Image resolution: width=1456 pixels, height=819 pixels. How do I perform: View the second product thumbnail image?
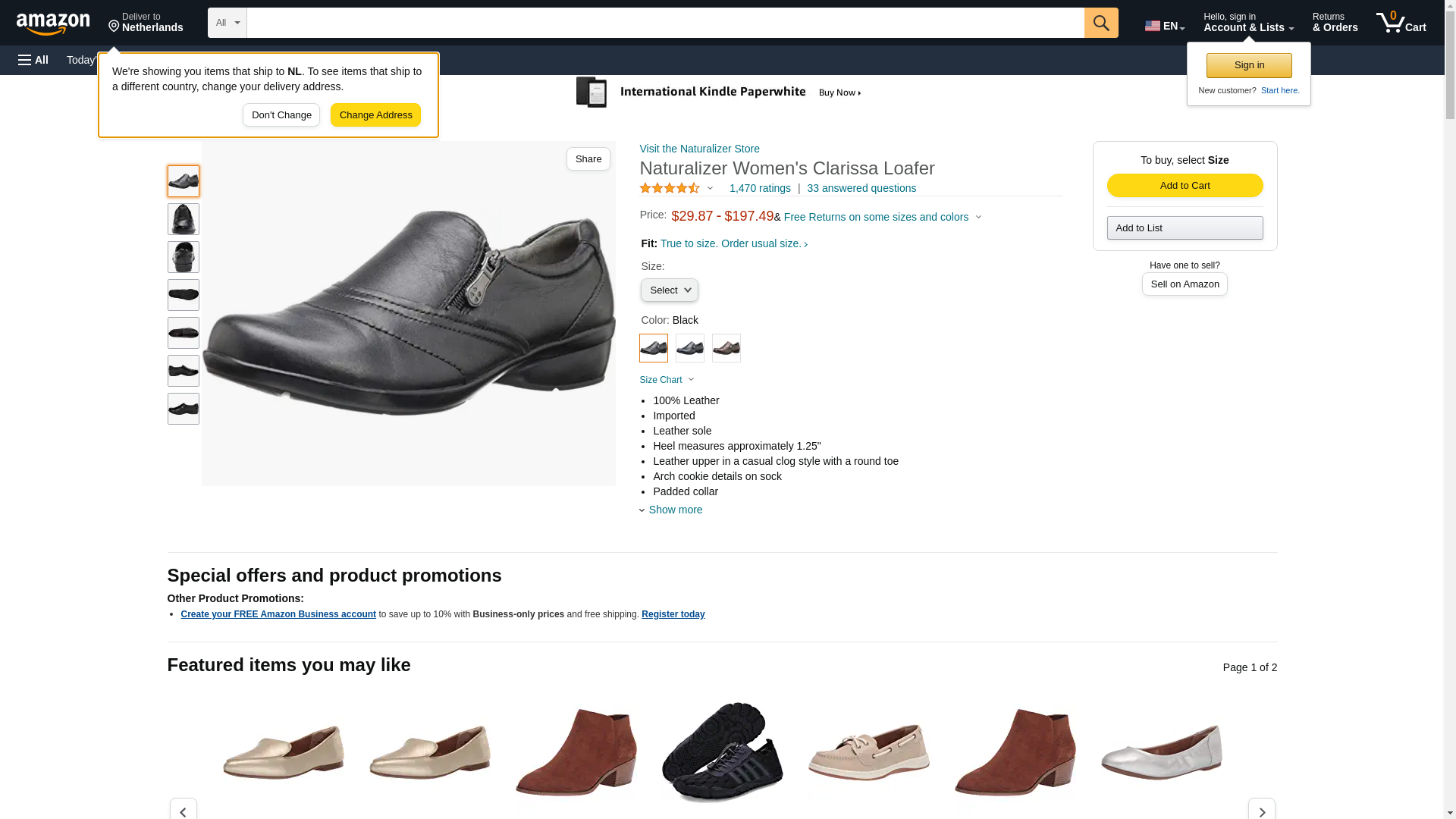pos(184,219)
